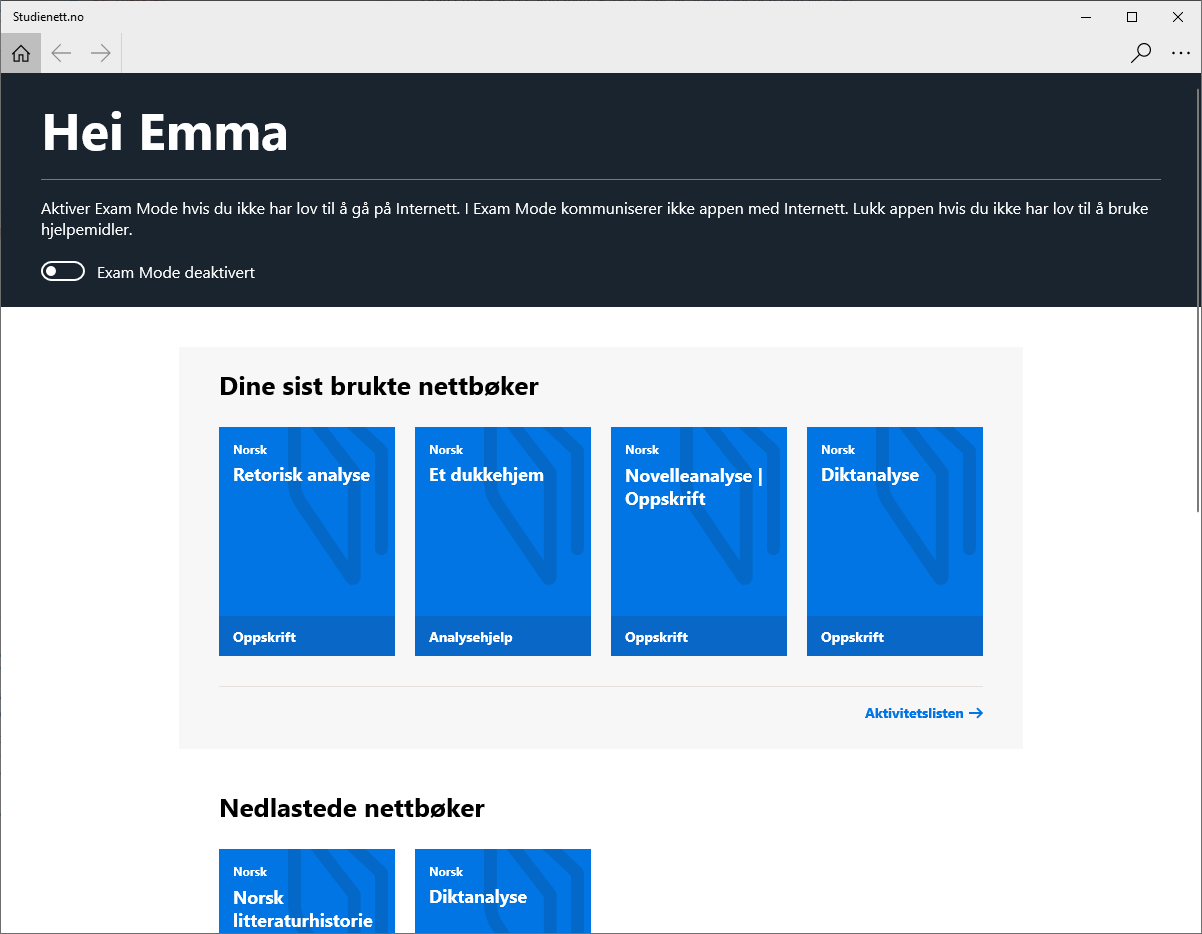The image size is (1202, 934).
Task: Close the Studienett.no window
Action: click(x=1178, y=16)
